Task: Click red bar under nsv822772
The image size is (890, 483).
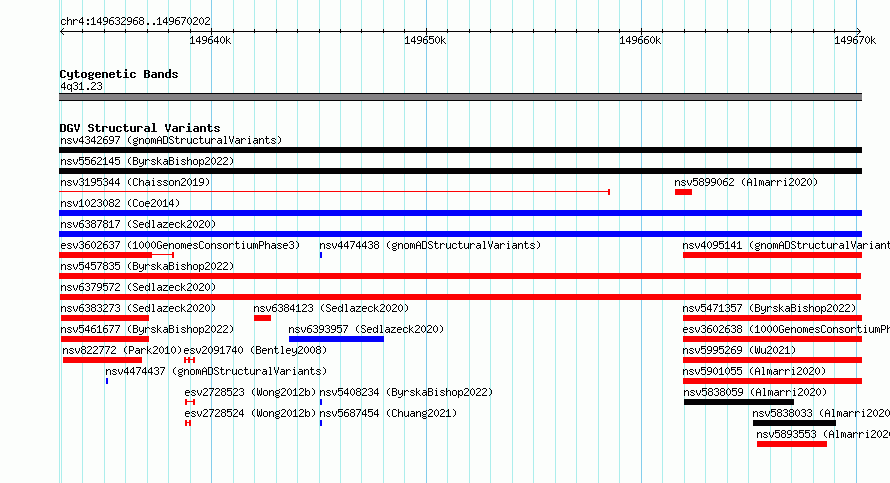Action: point(102,360)
